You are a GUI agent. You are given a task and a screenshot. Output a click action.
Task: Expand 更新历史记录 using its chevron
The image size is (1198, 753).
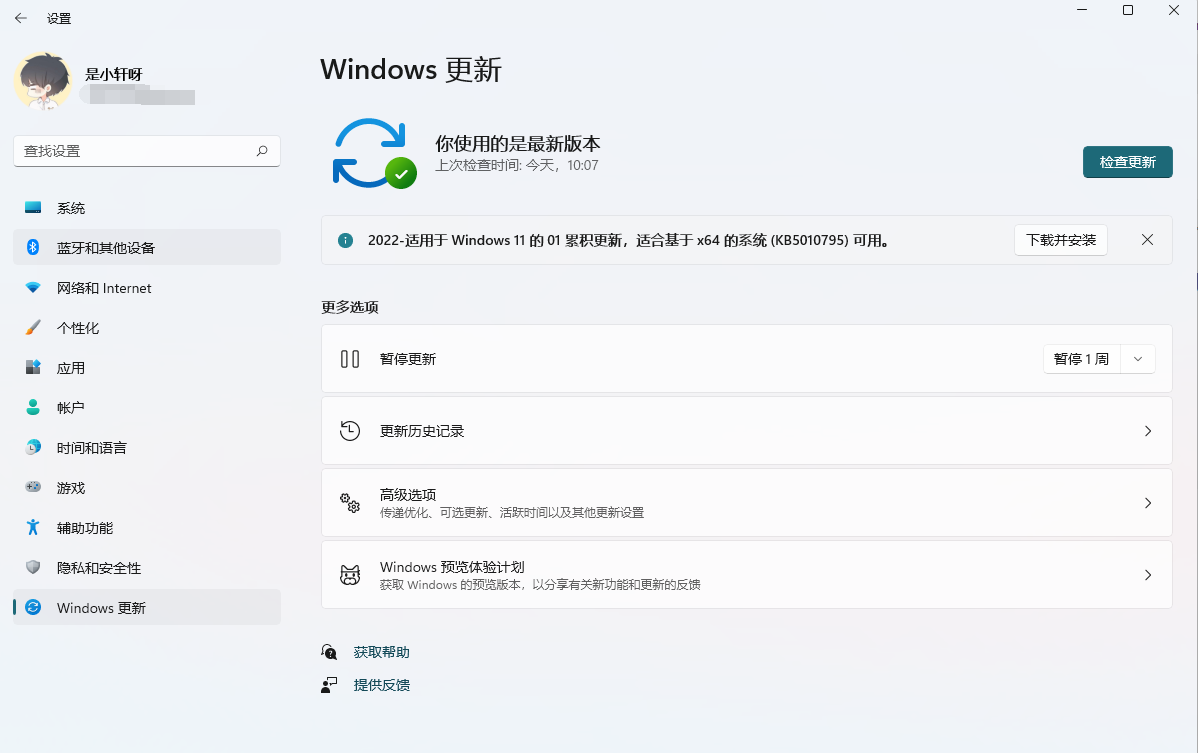coord(1147,430)
